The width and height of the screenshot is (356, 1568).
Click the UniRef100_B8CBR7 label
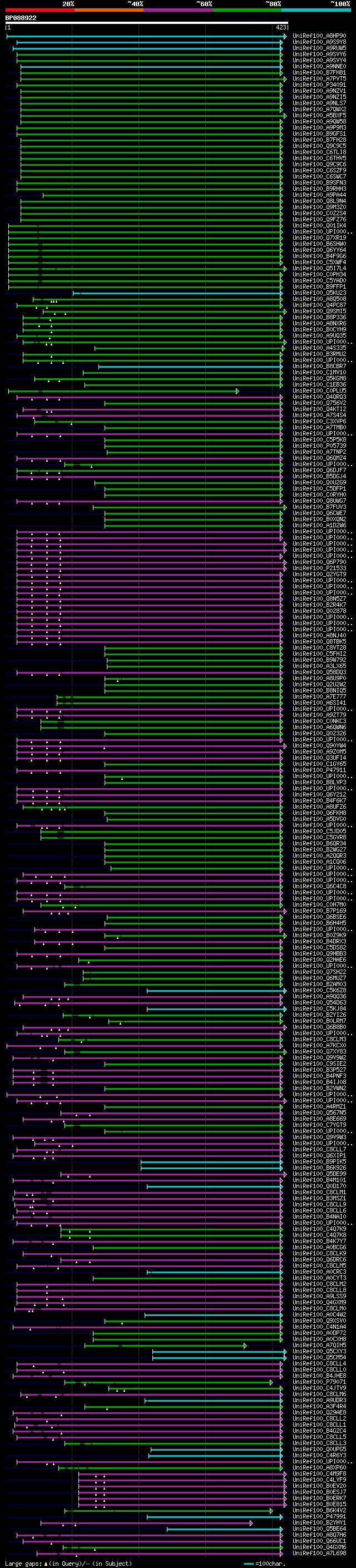[319, 367]
